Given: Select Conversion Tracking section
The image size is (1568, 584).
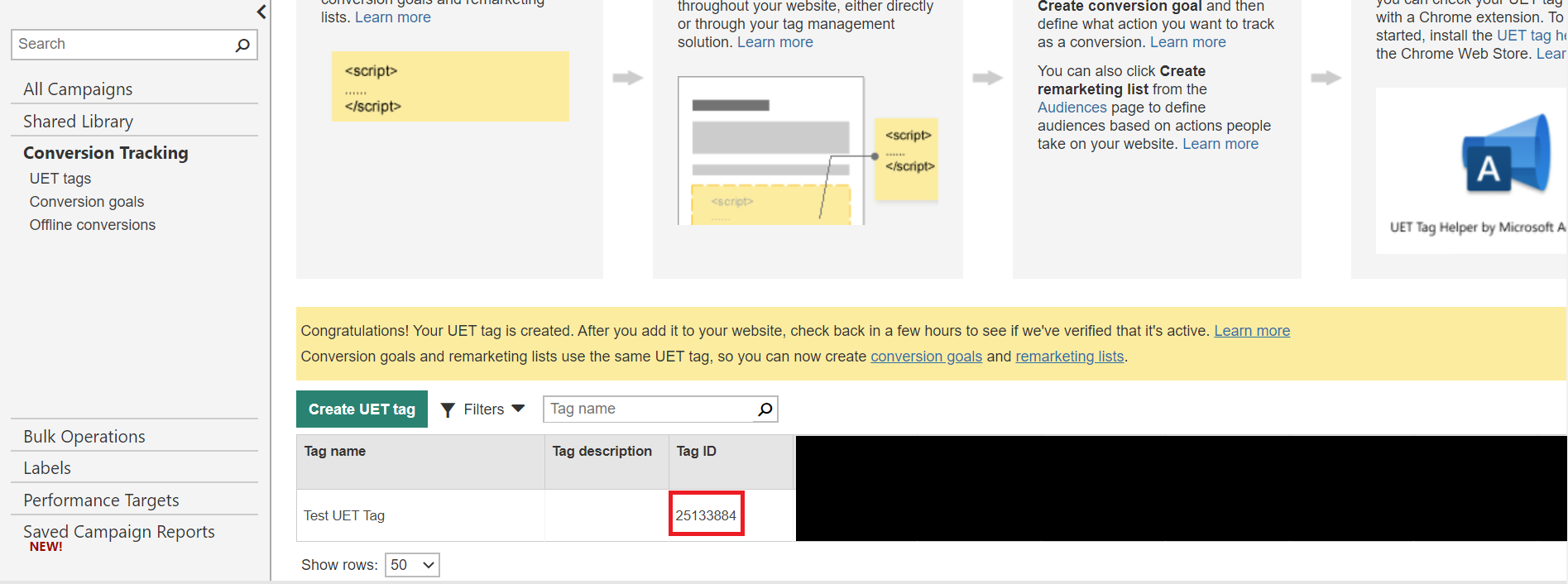Looking at the screenshot, I should 106,153.
